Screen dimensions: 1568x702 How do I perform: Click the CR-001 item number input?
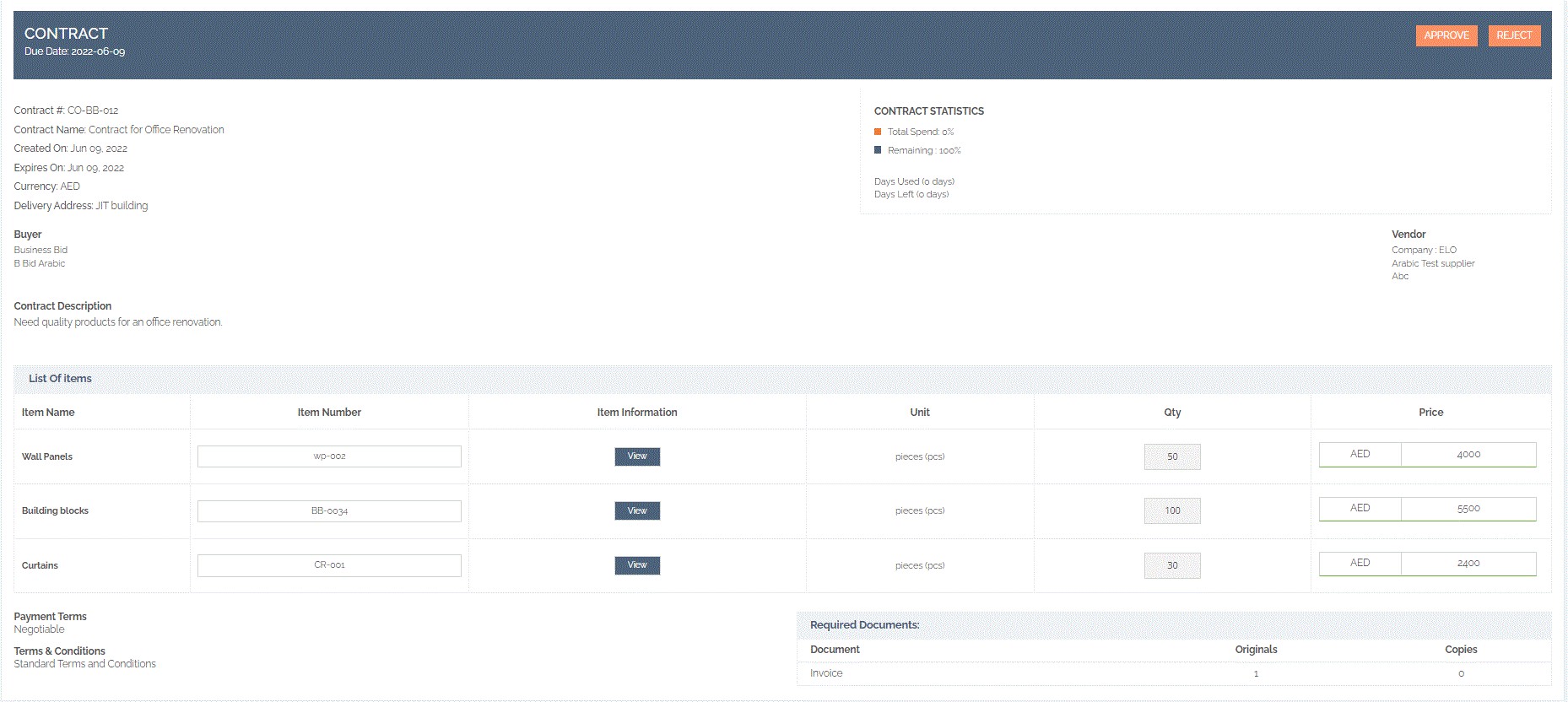pyautogui.click(x=329, y=565)
